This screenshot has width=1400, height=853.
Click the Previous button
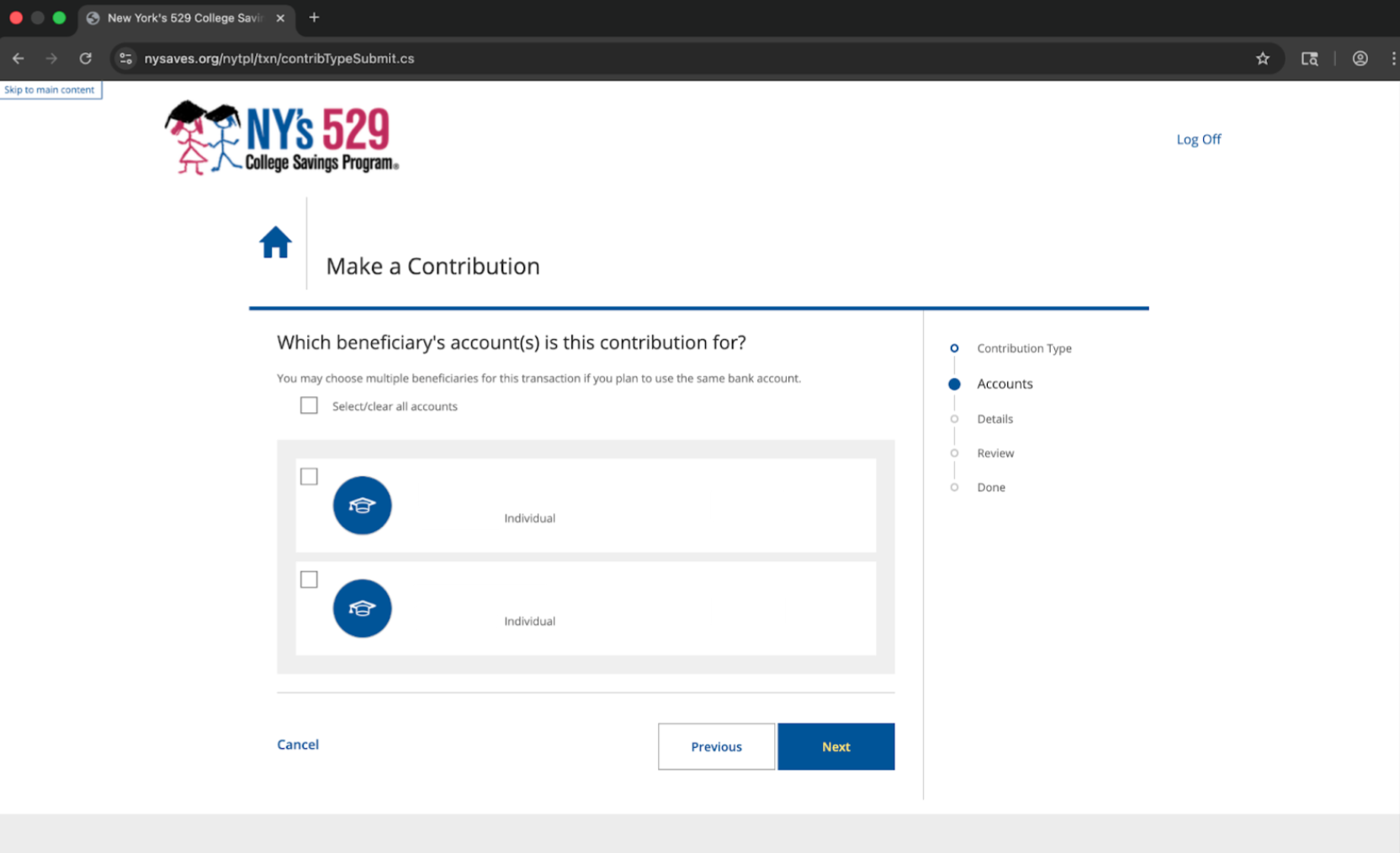(716, 746)
